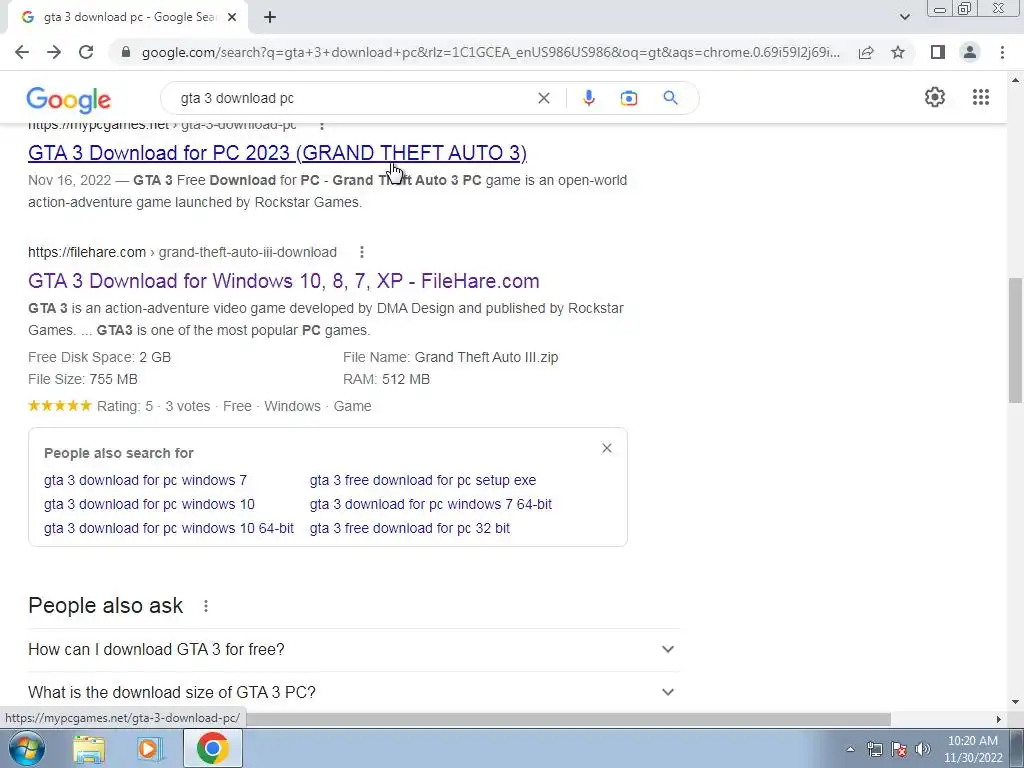The width and height of the screenshot is (1024, 768).
Task: Launch Windows Media Player from the taskbar
Action: point(150,748)
